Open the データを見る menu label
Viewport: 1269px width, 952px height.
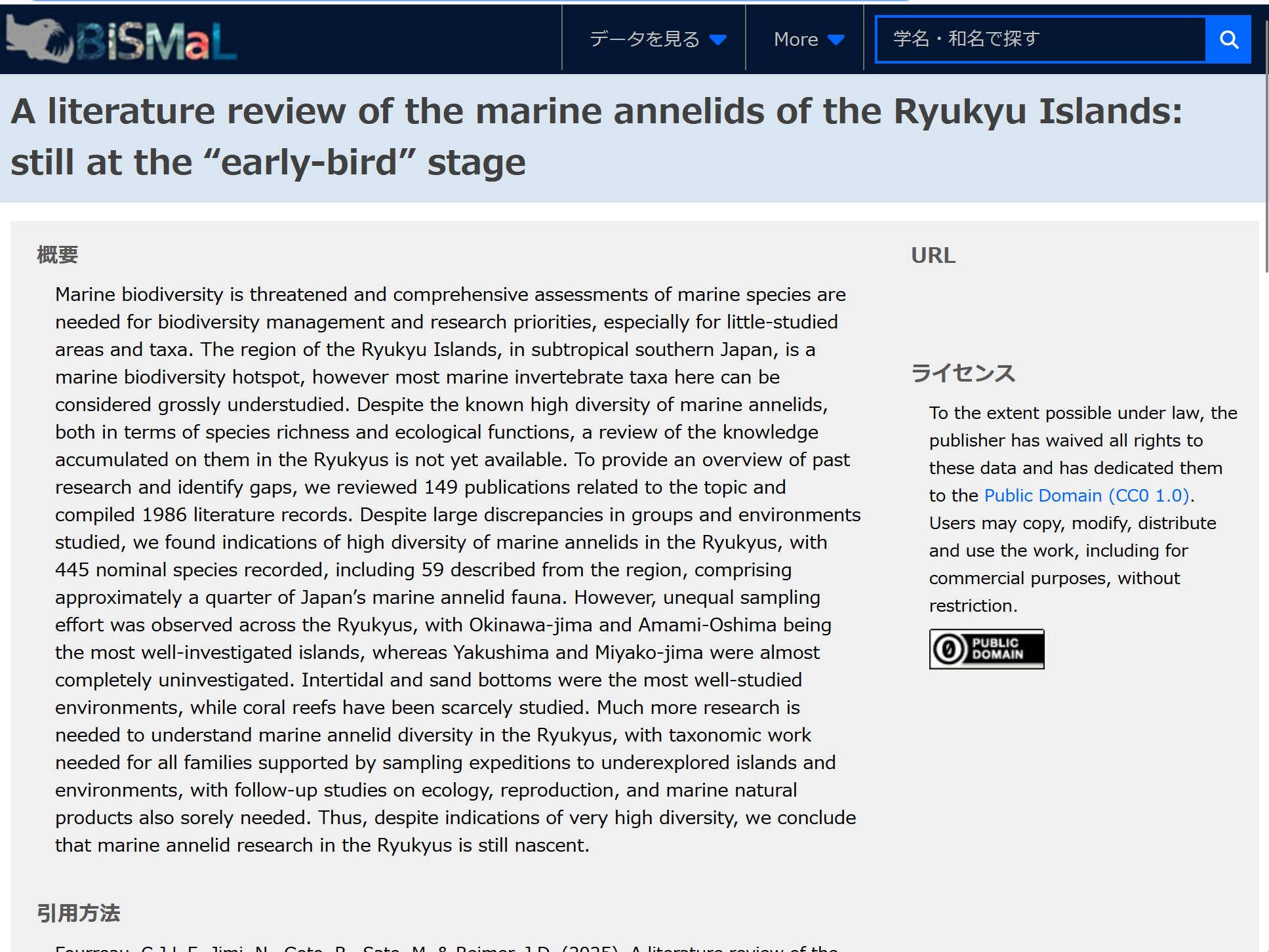pyautogui.click(x=644, y=39)
